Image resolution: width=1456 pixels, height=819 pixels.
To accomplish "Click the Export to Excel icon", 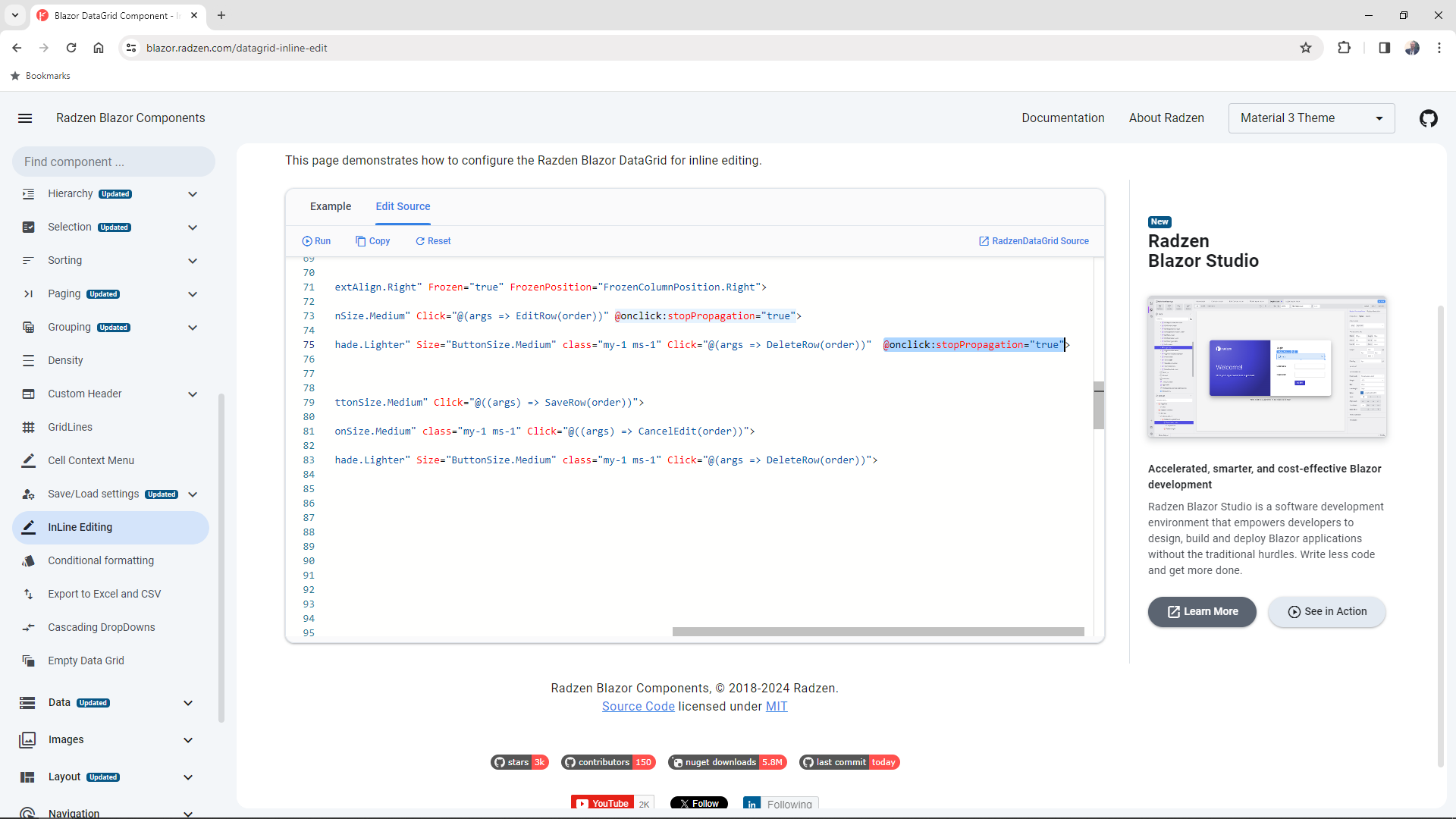I will pyautogui.click(x=28, y=595).
